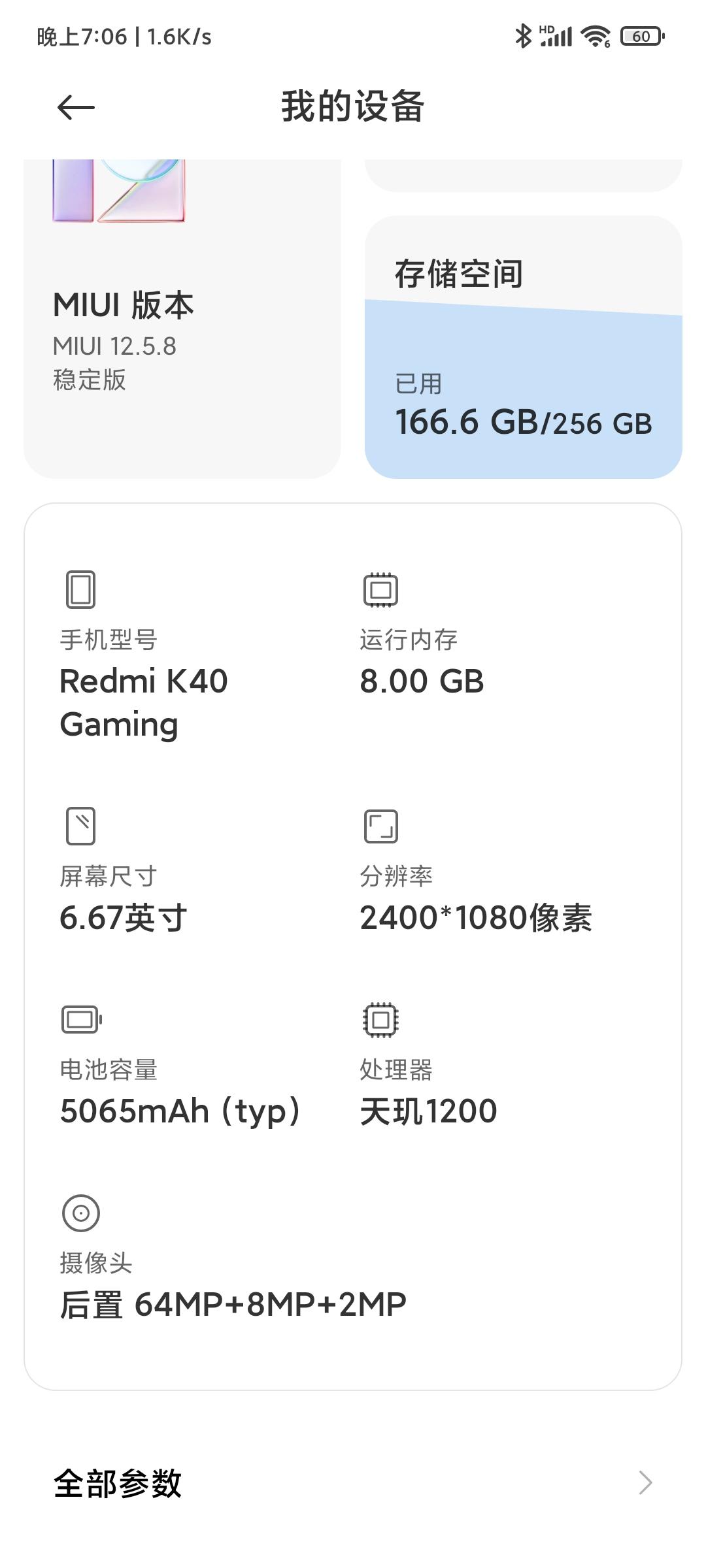Click the camera lens icon

tap(81, 1213)
